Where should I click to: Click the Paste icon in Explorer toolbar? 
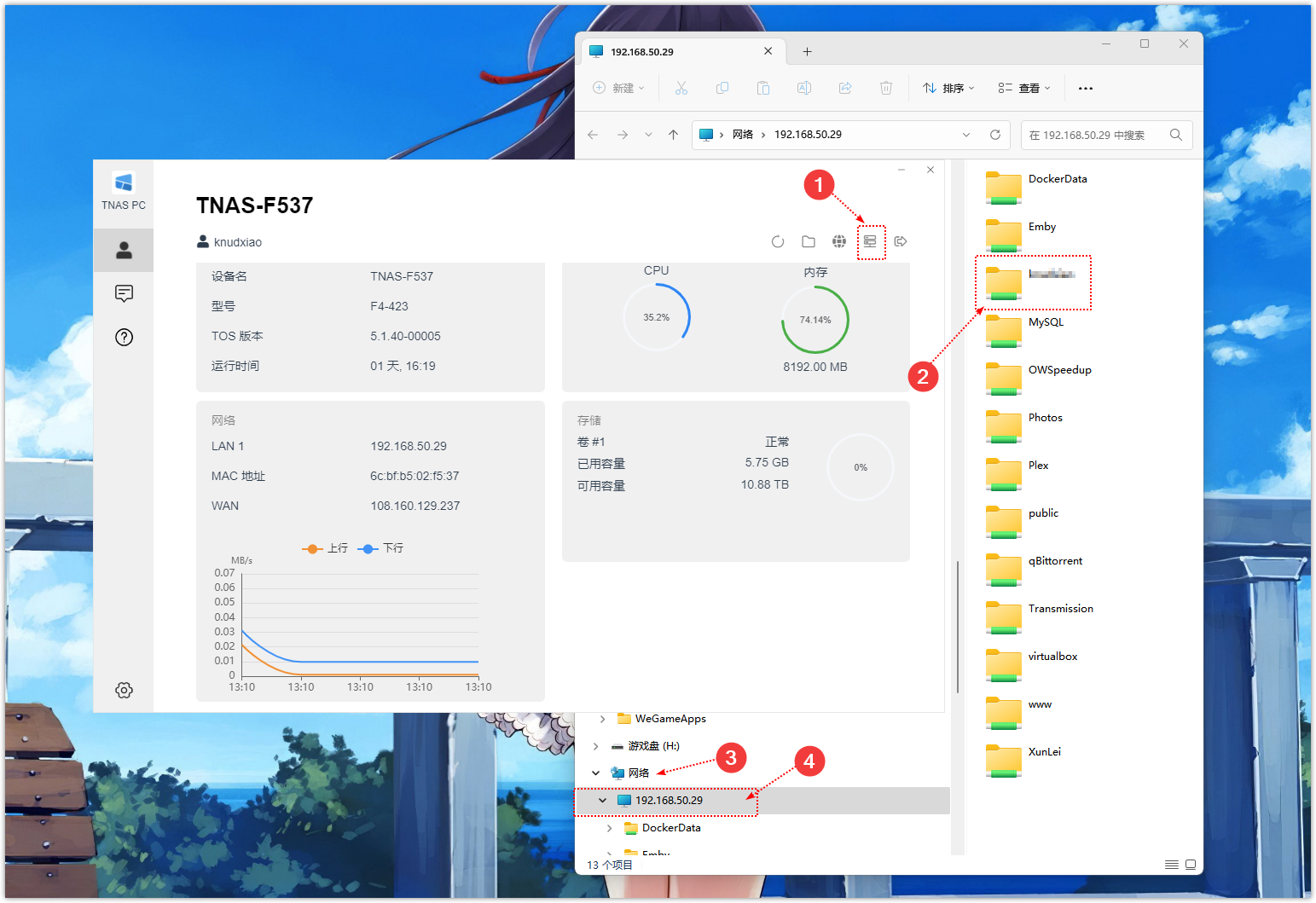763,88
